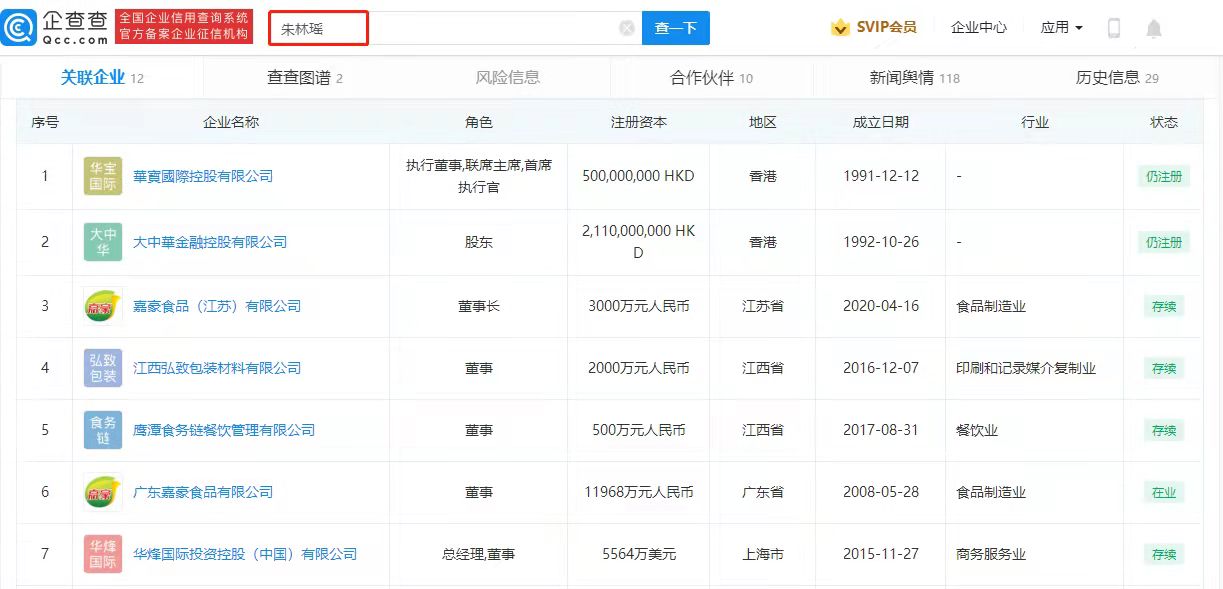Open the 企业中心 link
Screen dimensions: 1223x589
tap(979, 28)
